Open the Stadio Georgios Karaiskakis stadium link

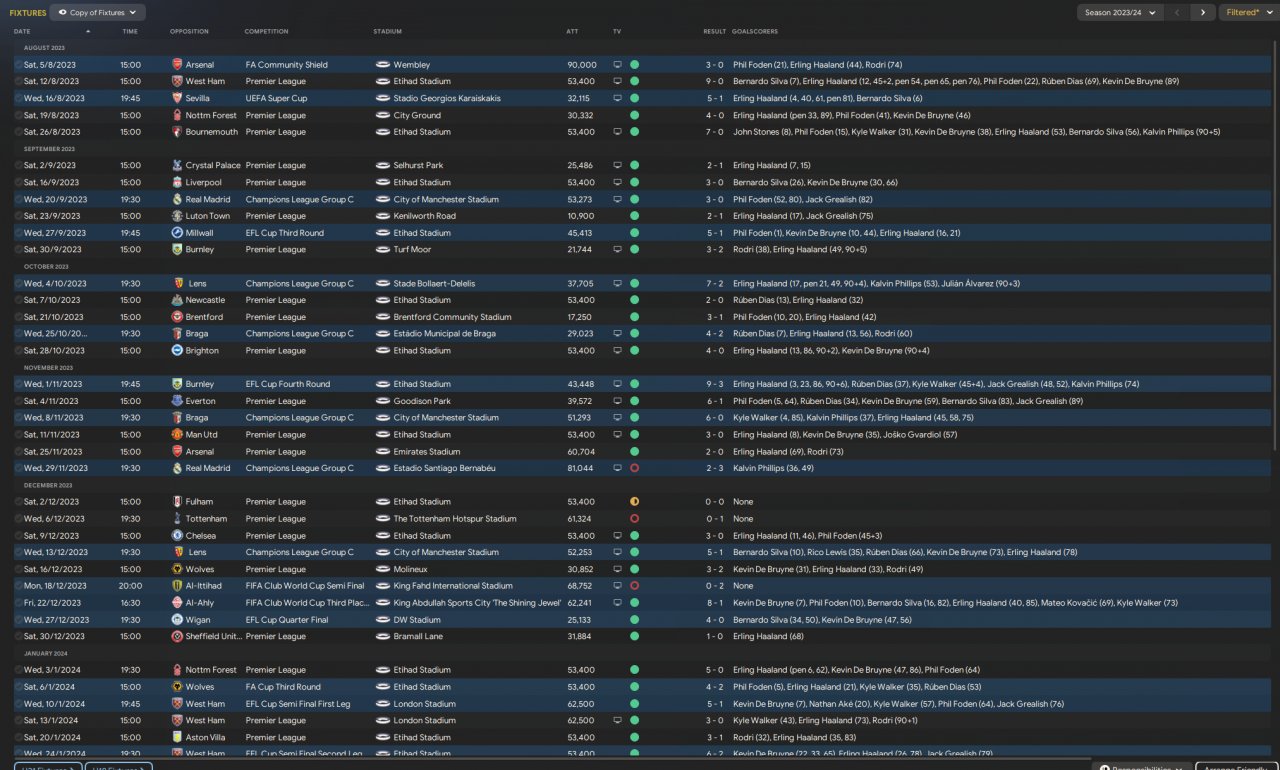pyautogui.click(x=447, y=98)
